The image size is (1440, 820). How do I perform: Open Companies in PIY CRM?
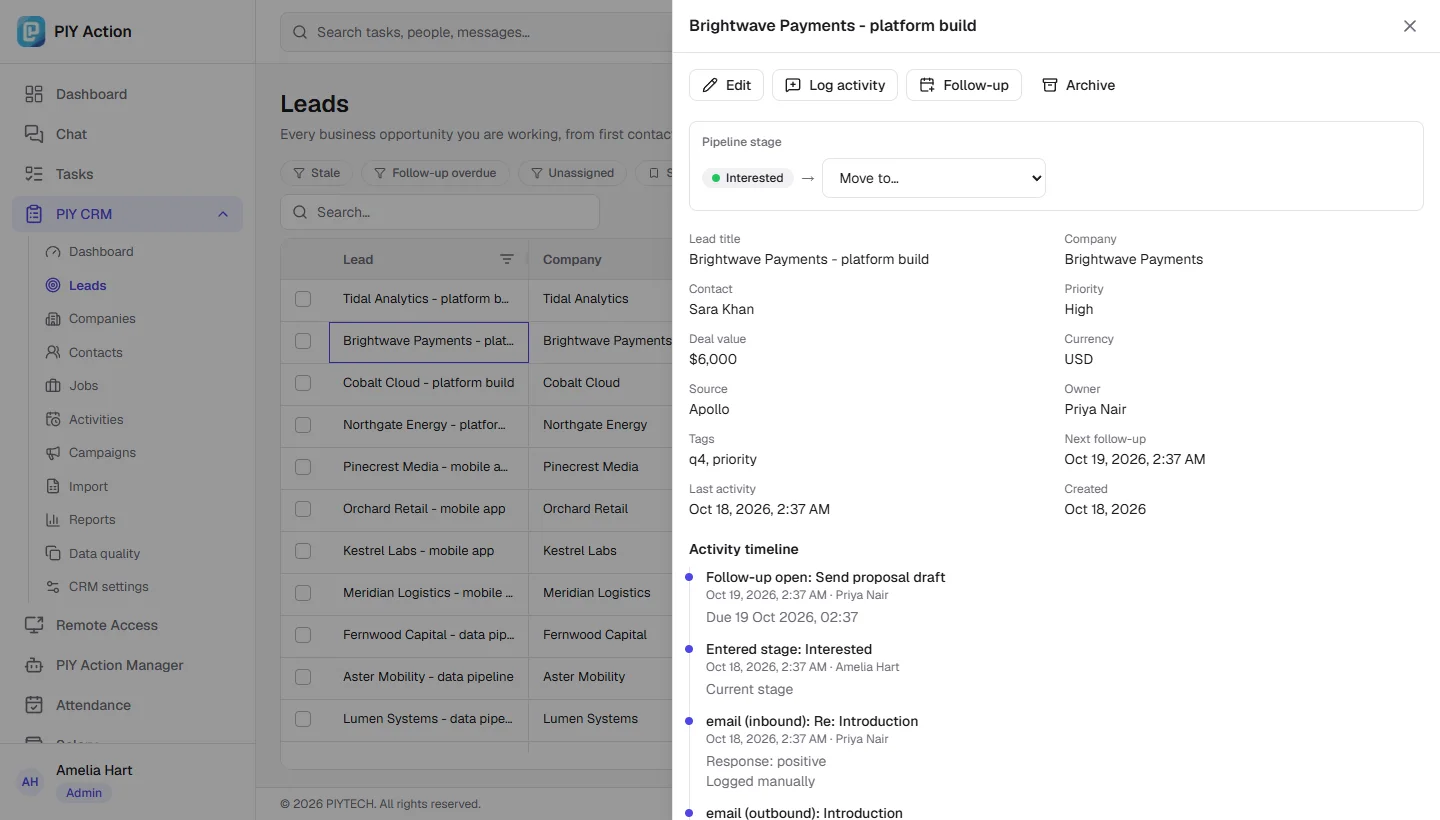point(139,319)
